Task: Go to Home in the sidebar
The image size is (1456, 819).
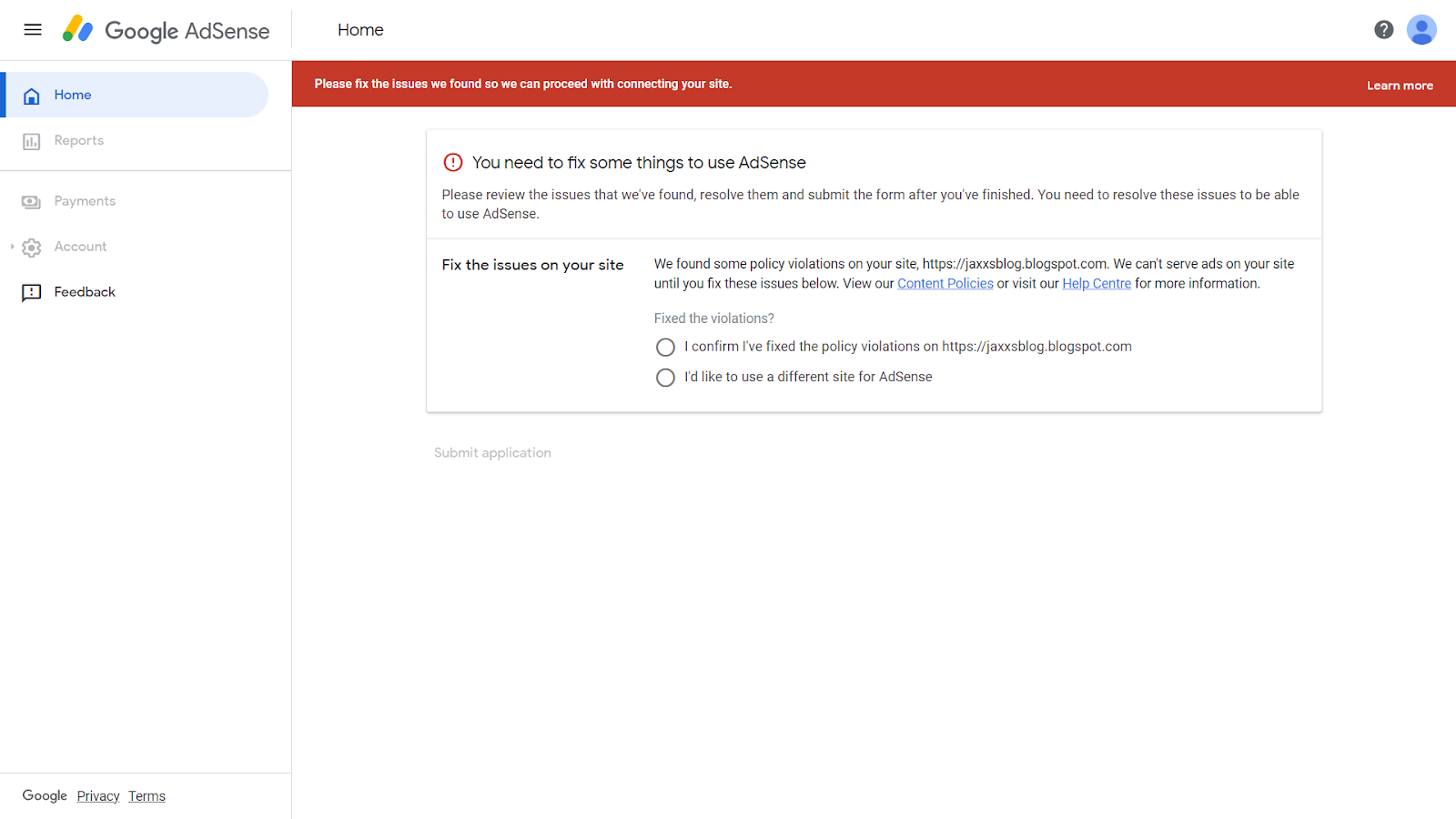Action: (136, 95)
